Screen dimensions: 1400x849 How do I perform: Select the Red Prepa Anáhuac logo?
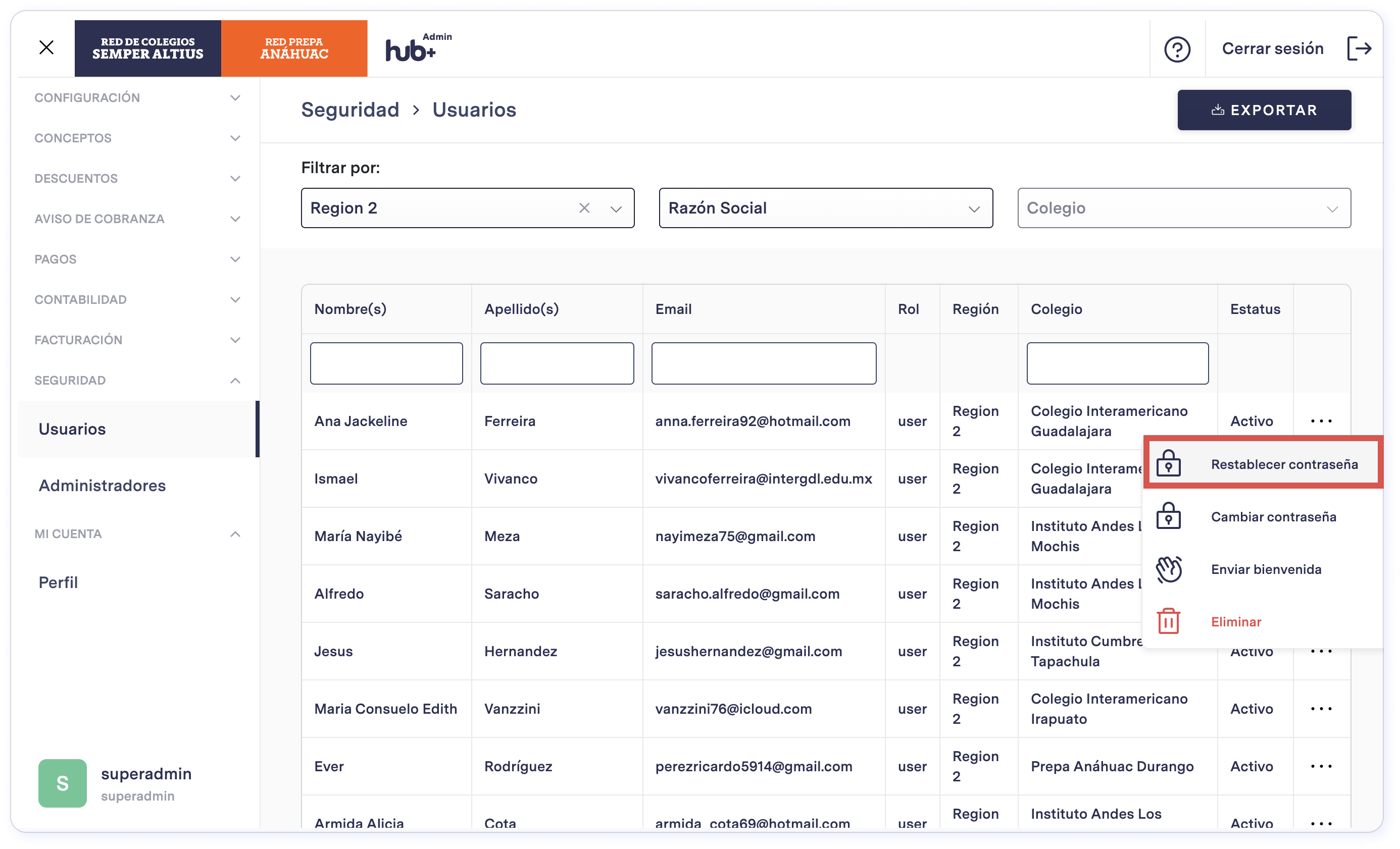click(x=294, y=48)
